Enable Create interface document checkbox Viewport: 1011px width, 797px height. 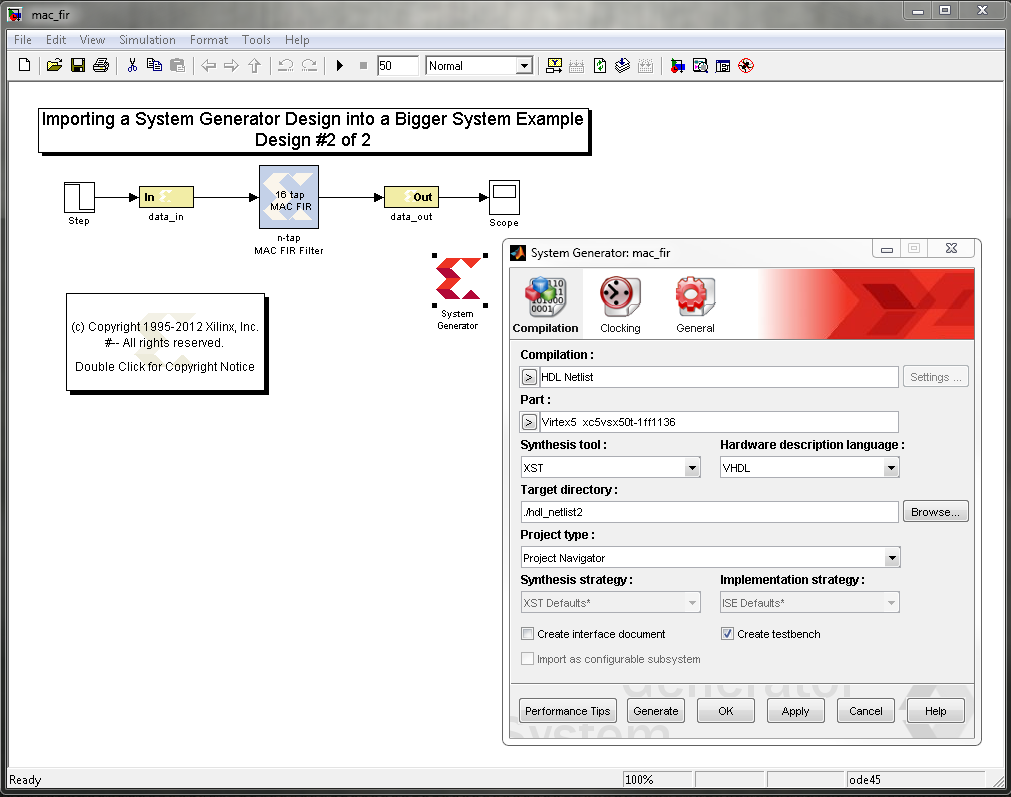click(x=528, y=634)
